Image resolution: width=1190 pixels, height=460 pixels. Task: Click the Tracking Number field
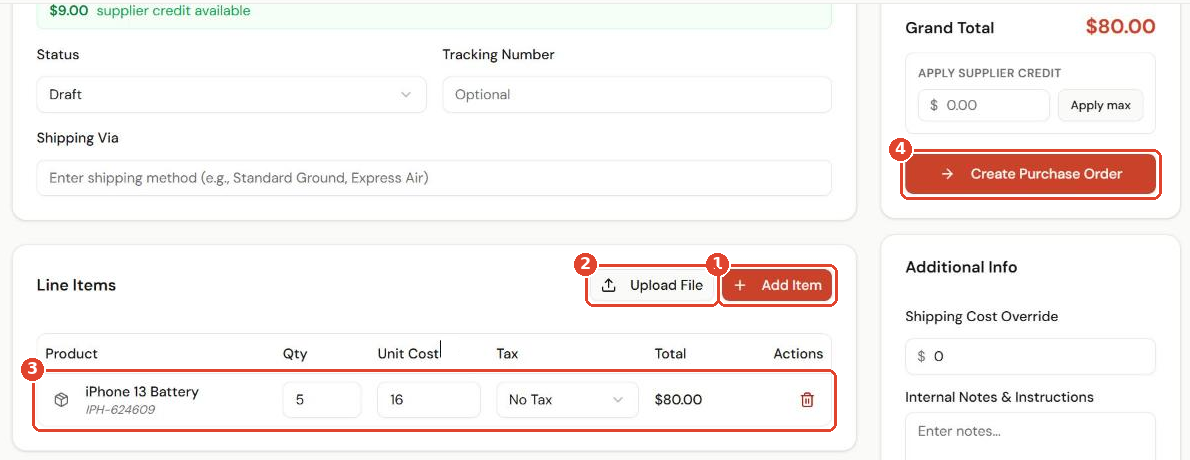pos(637,95)
